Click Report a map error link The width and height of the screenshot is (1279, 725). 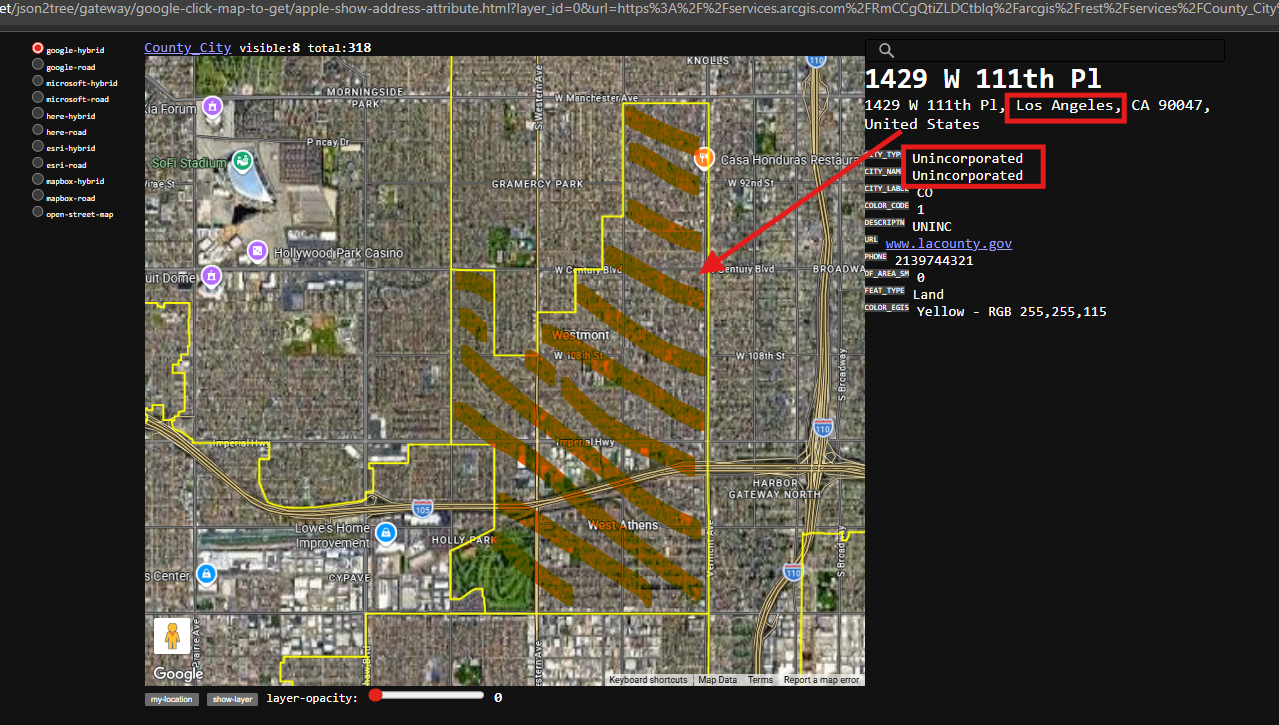(821, 680)
